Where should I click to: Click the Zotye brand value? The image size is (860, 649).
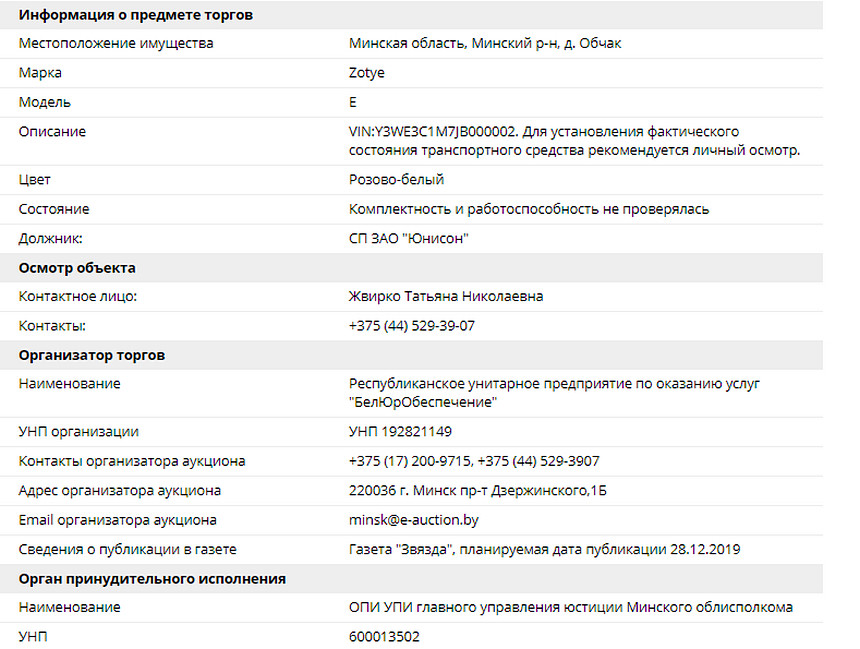tap(366, 73)
